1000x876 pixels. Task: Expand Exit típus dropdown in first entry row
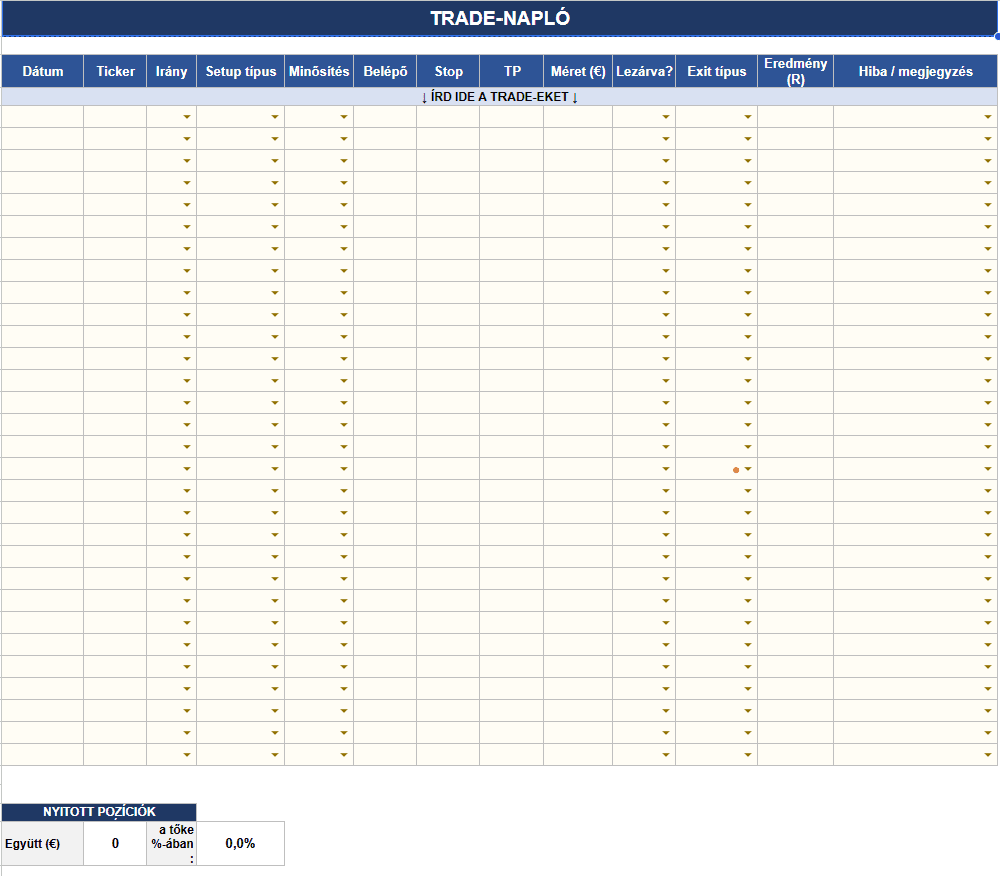748,117
